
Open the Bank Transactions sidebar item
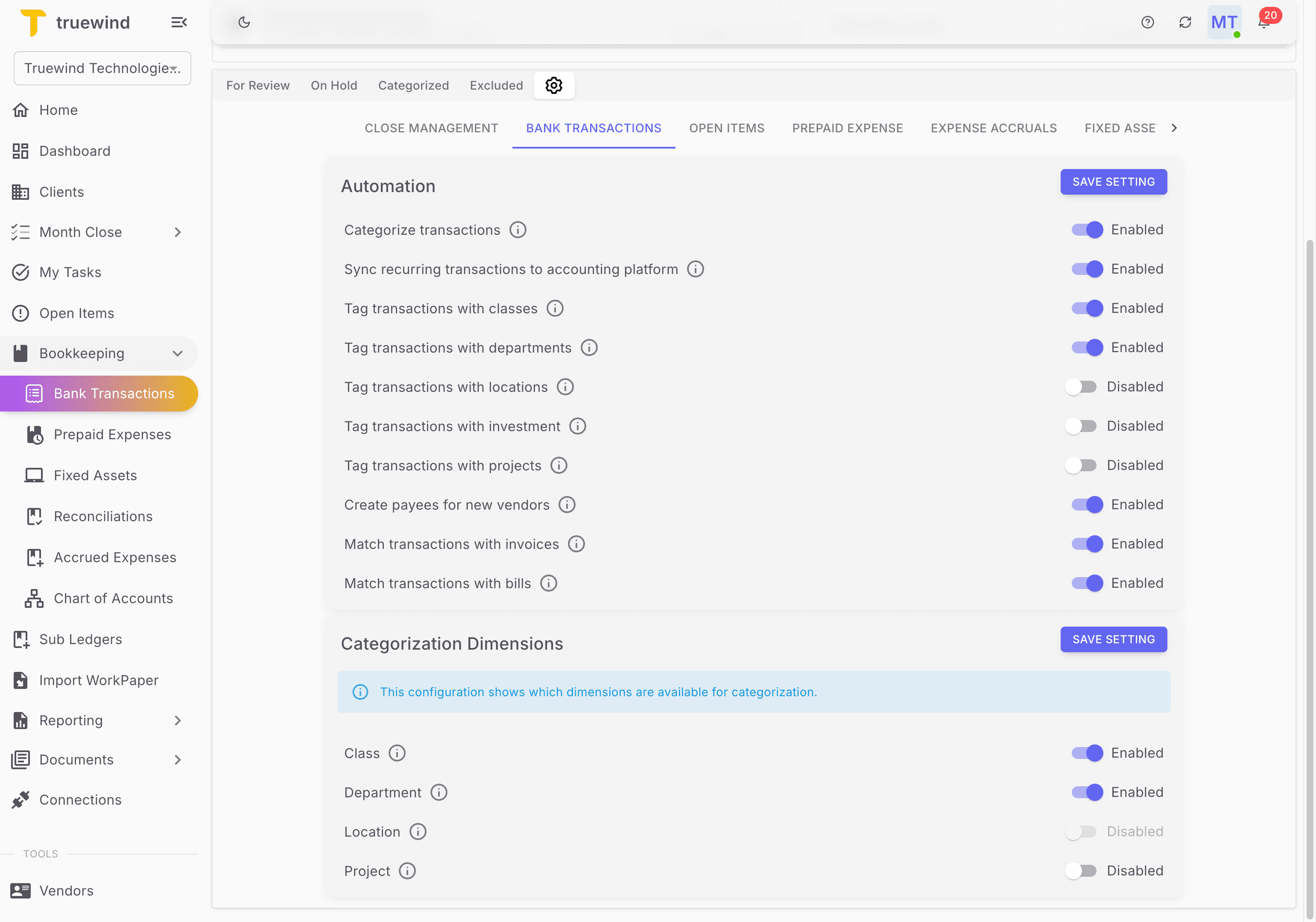[114, 394]
